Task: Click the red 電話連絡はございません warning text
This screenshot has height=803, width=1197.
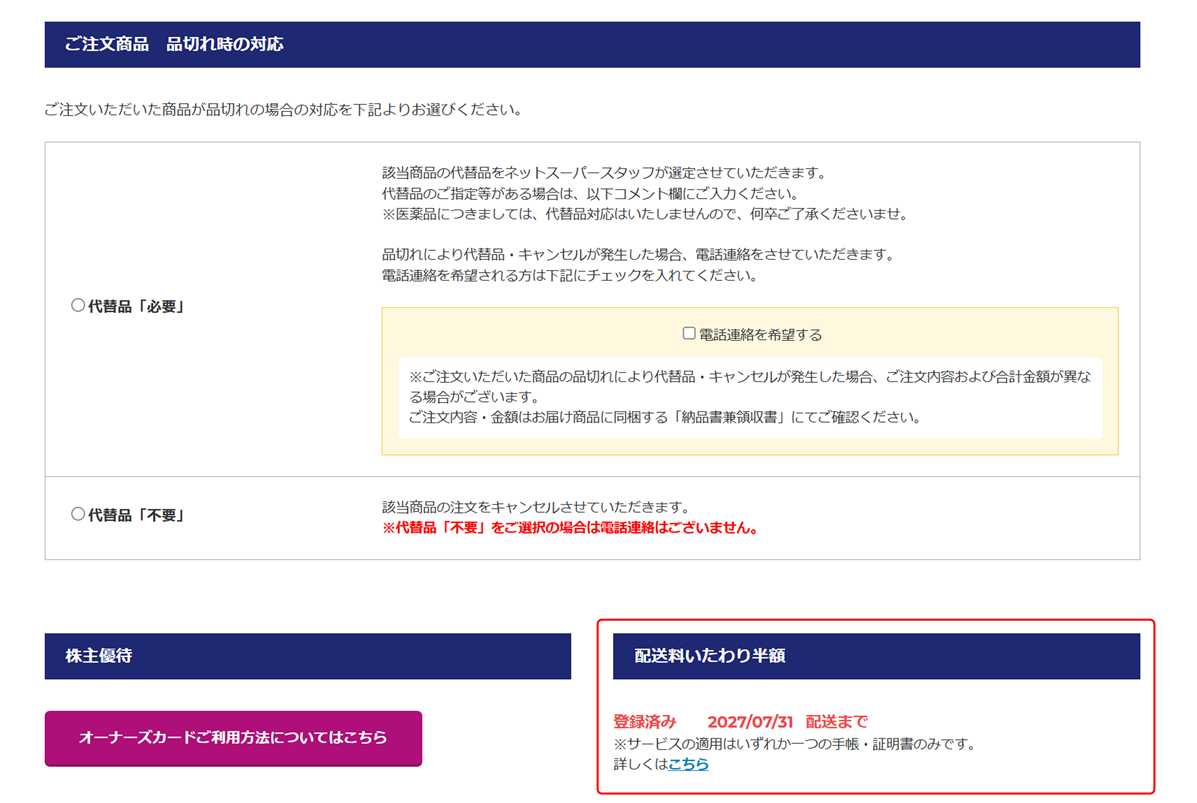Action: [570, 528]
